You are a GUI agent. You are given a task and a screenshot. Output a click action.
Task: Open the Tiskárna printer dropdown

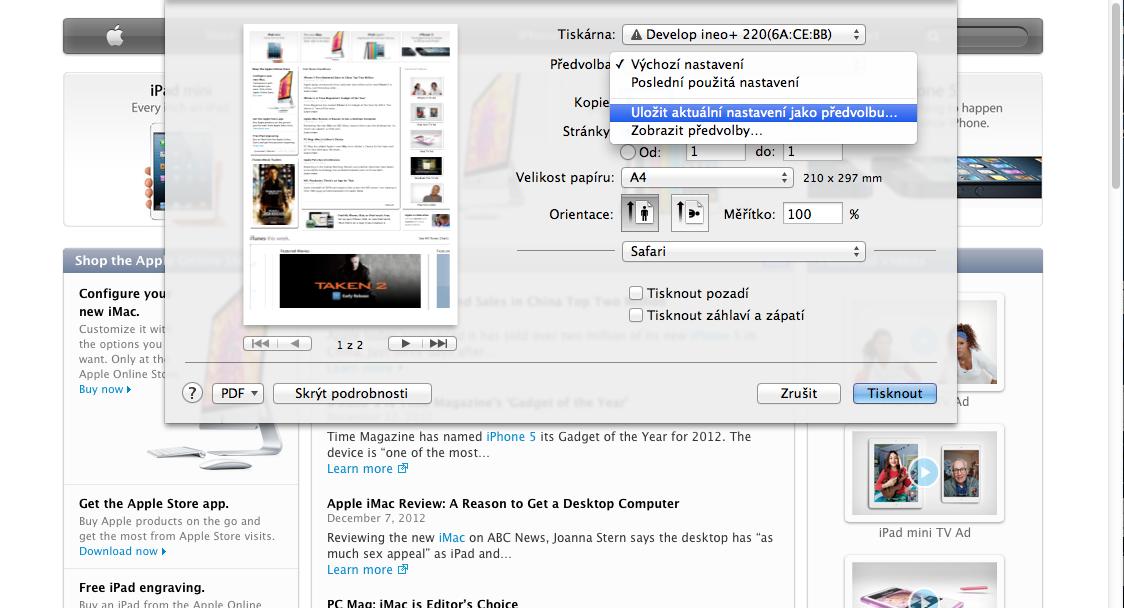pyautogui.click(x=743, y=34)
